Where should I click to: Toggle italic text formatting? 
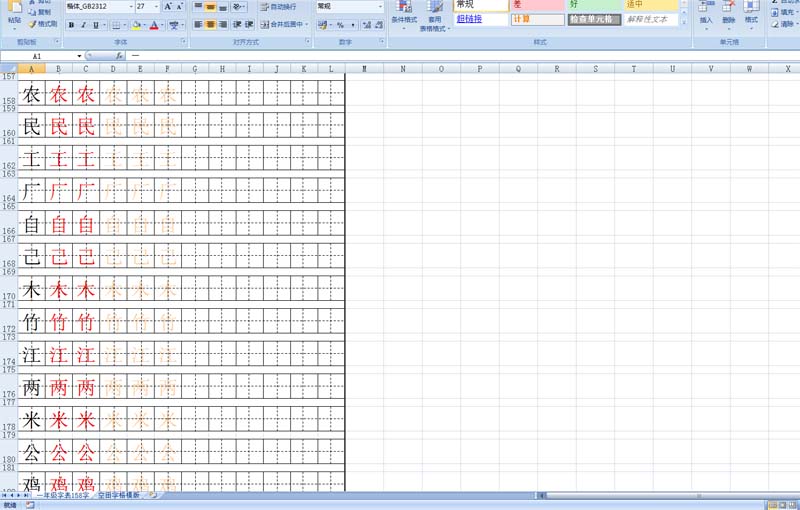click(x=83, y=25)
